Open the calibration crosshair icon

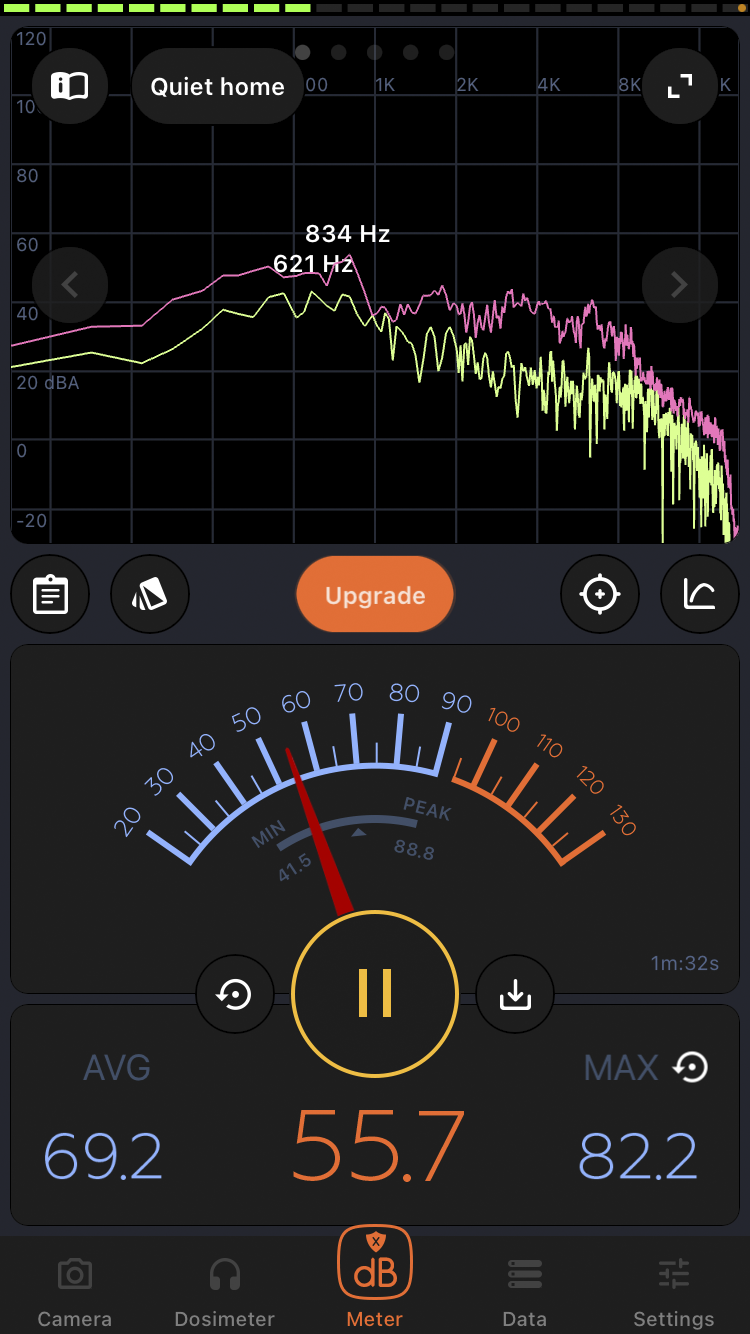600,595
